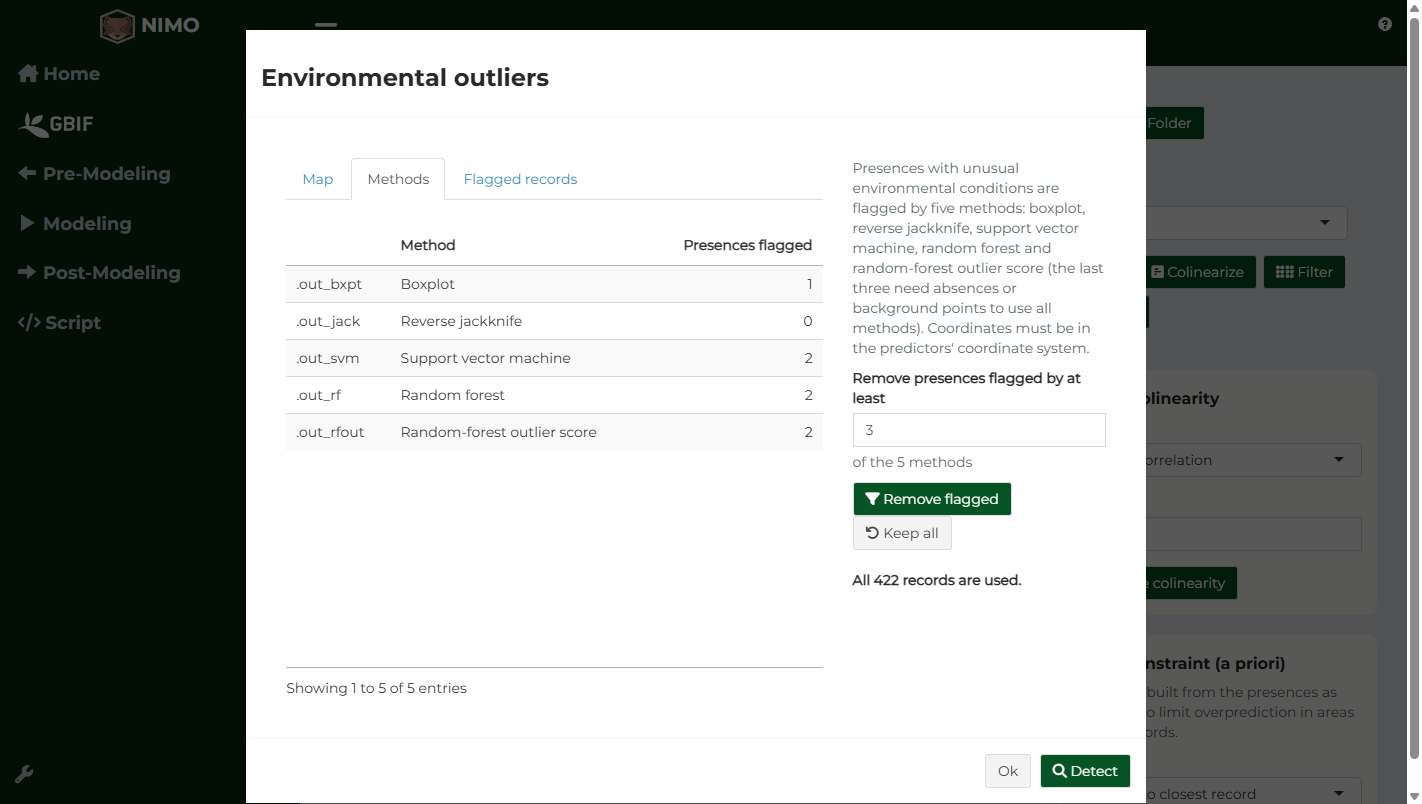Click the colinearity button in background panel
1422x804 pixels.
1191,583
